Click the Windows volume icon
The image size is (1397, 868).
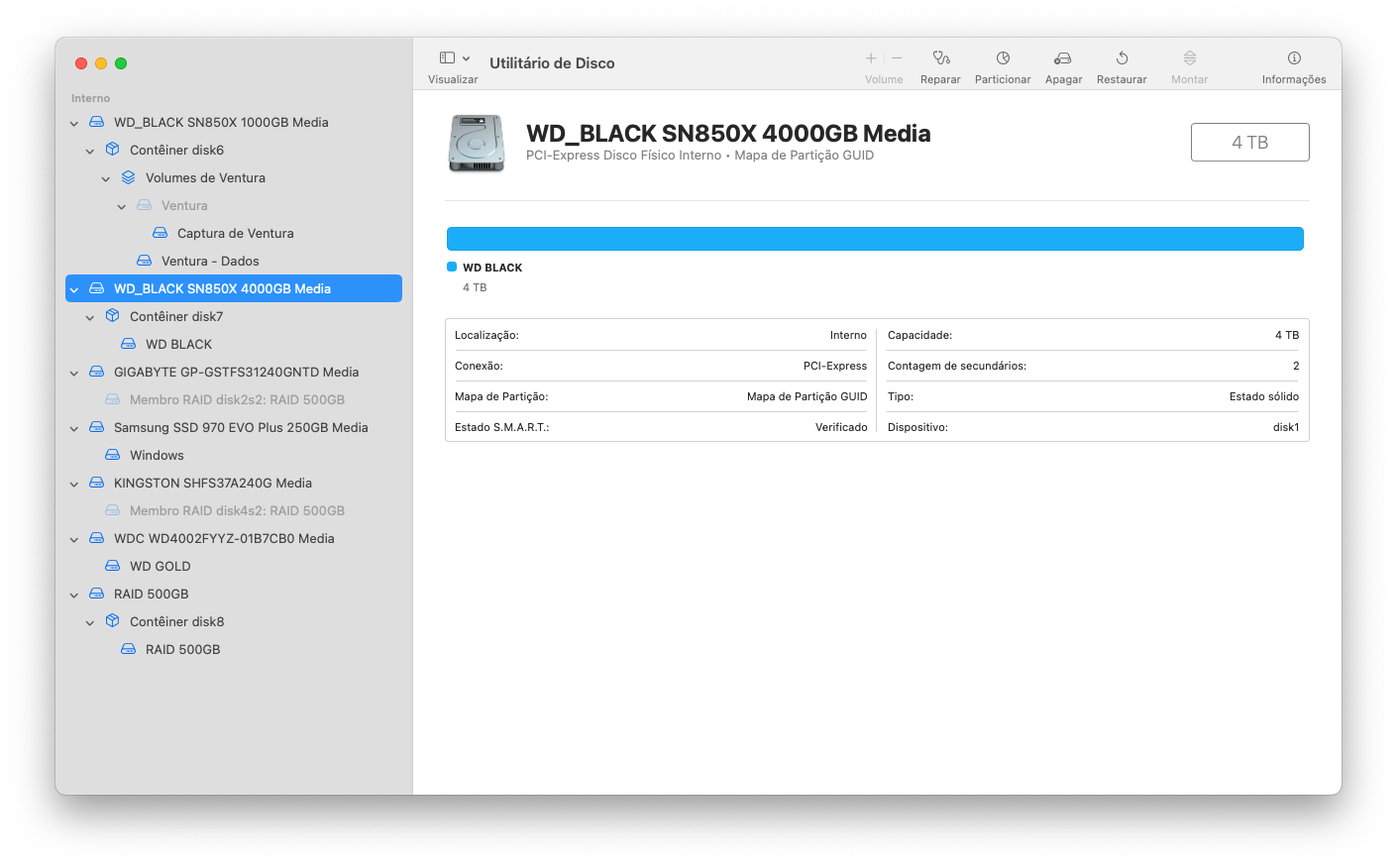click(x=113, y=455)
